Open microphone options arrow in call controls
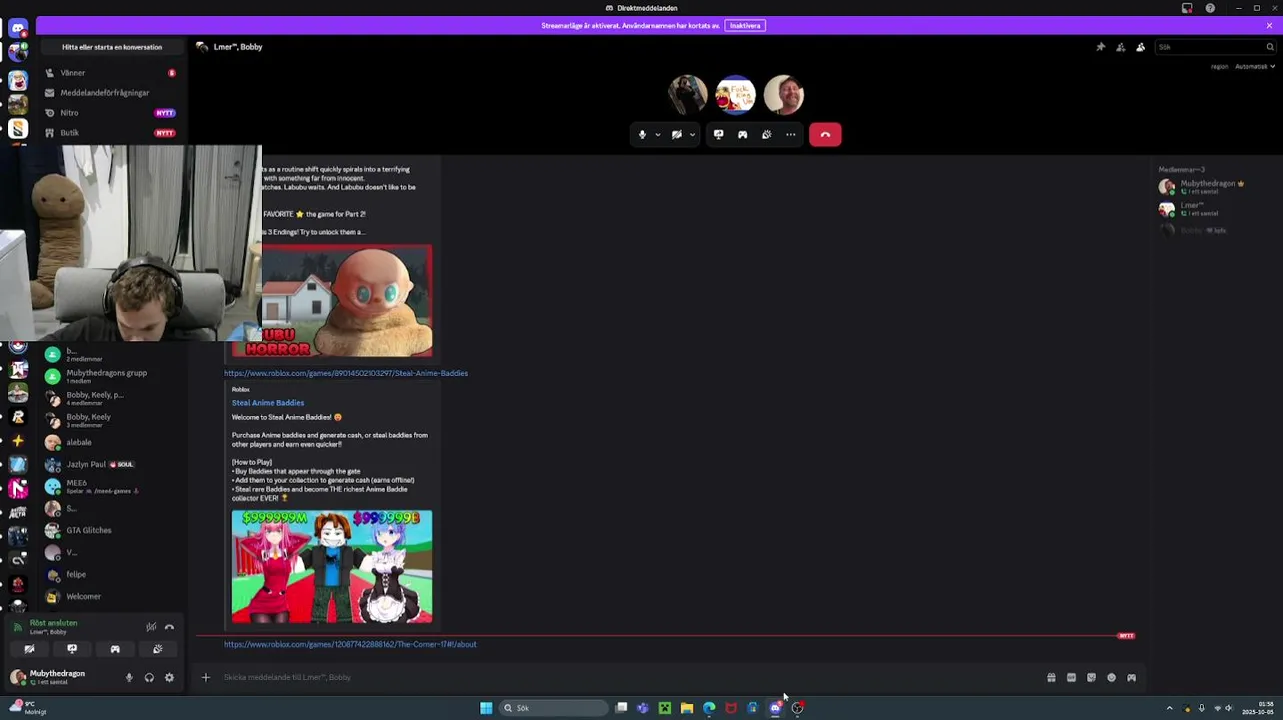The image size is (1283, 720). [657, 134]
